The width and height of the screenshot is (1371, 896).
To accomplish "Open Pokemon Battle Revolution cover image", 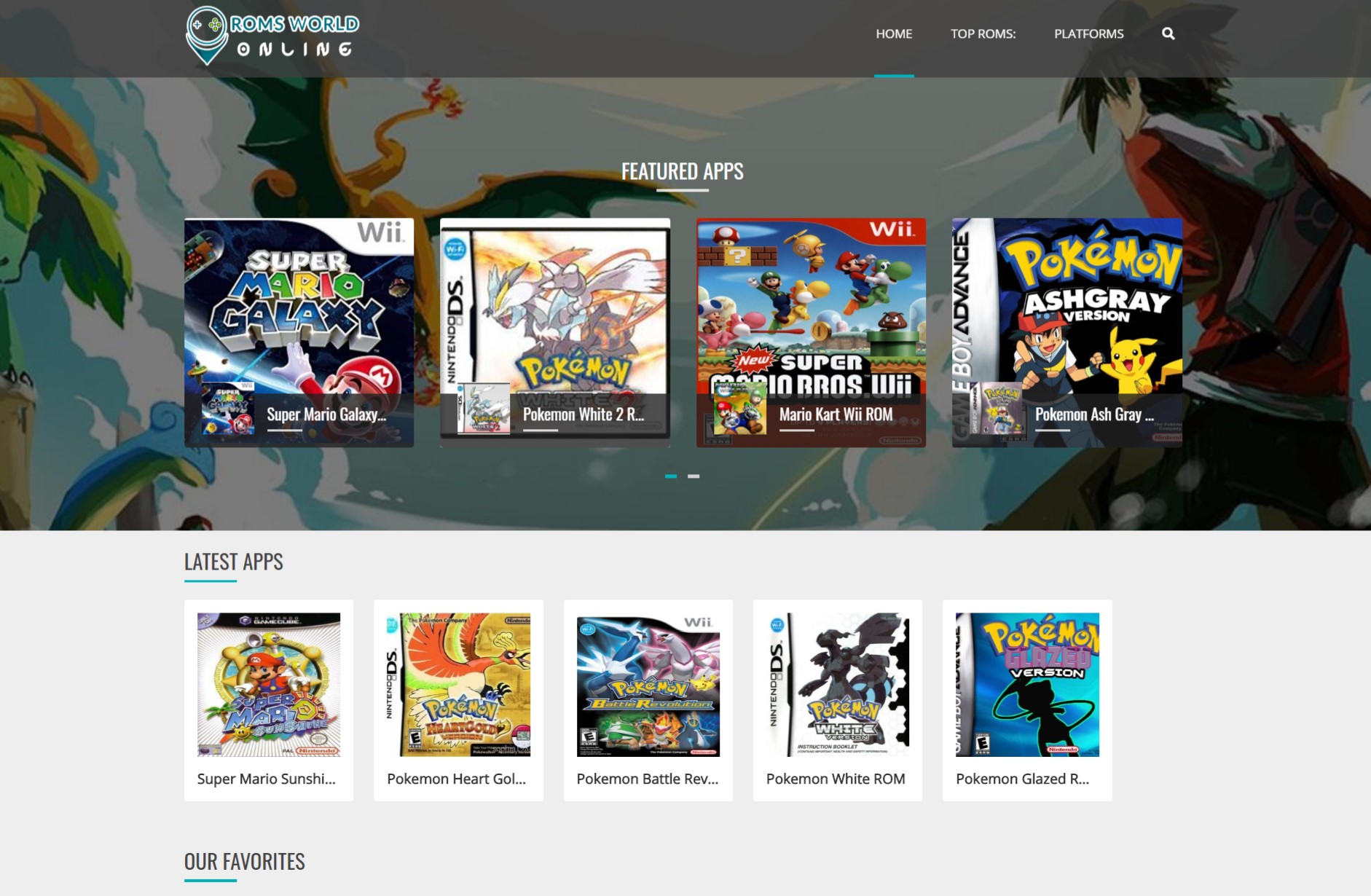I will (x=648, y=685).
